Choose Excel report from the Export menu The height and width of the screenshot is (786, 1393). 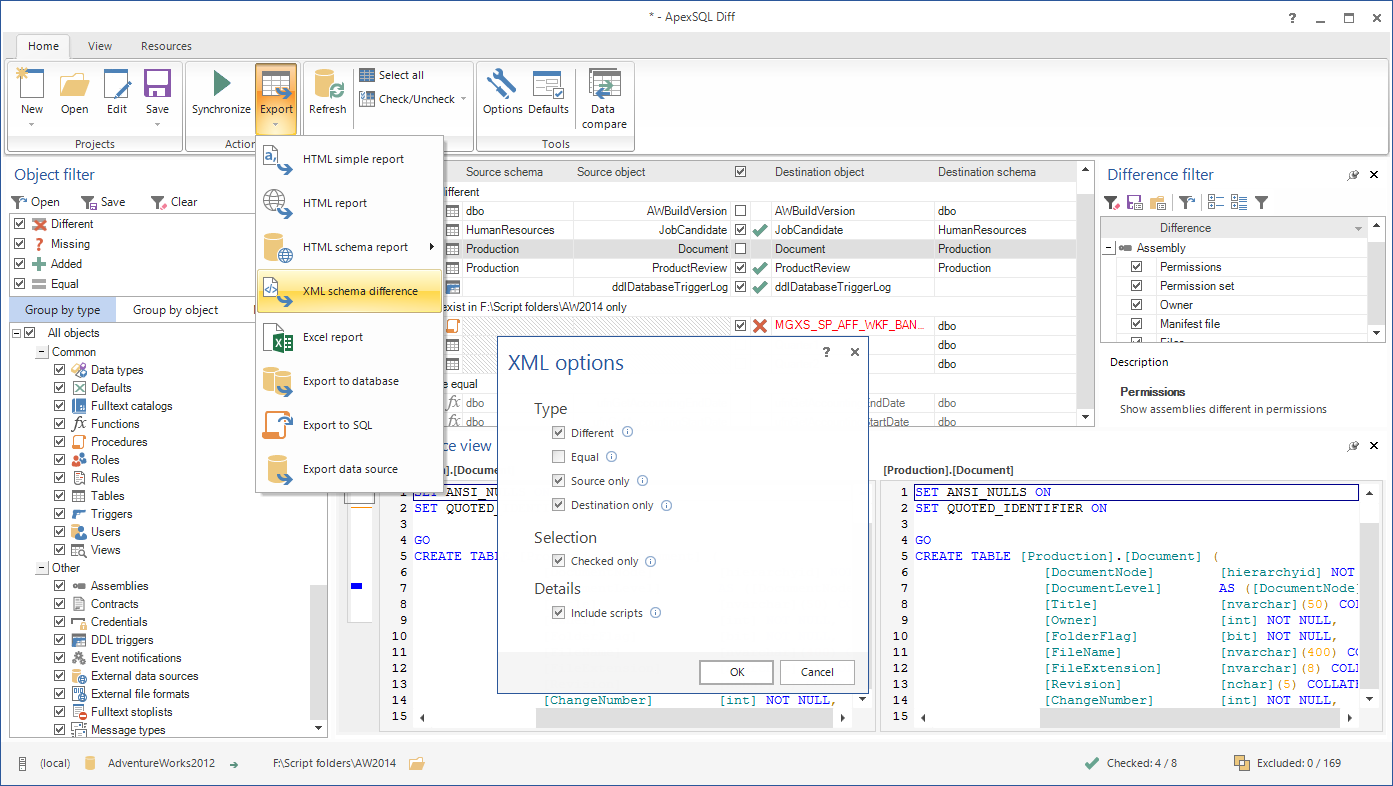334,337
